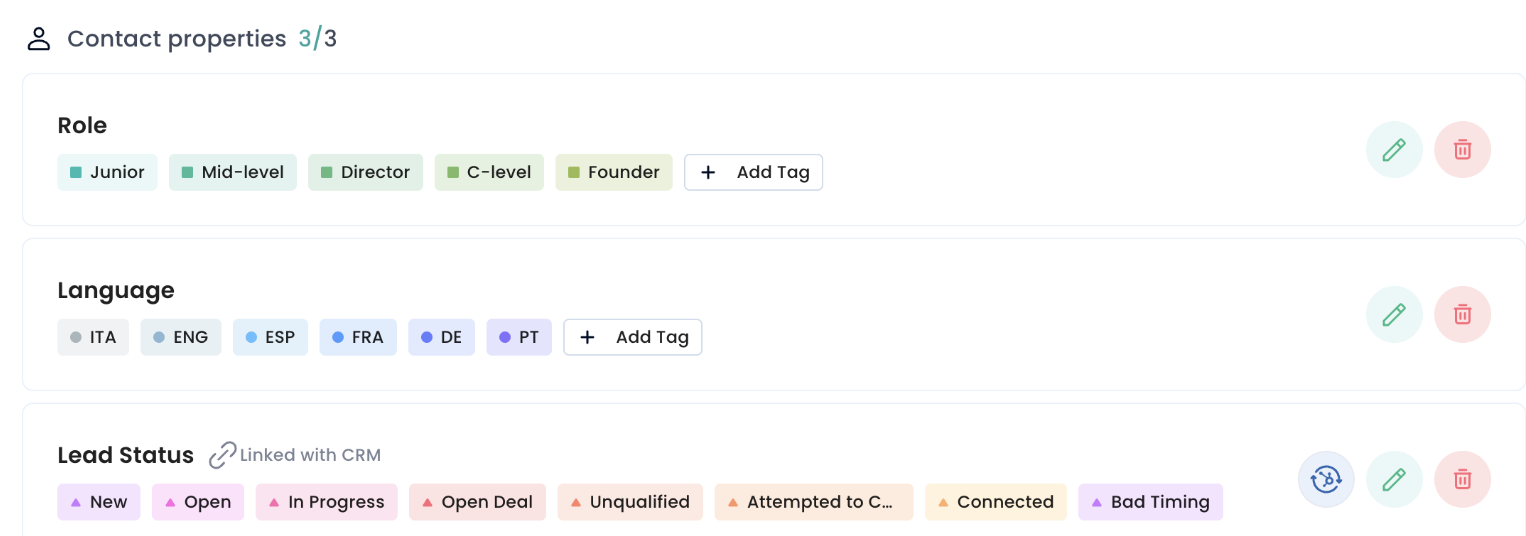This screenshot has height=536, width=1526.
Task: Delete the Role property with trash icon
Action: (x=1462, y=150)
